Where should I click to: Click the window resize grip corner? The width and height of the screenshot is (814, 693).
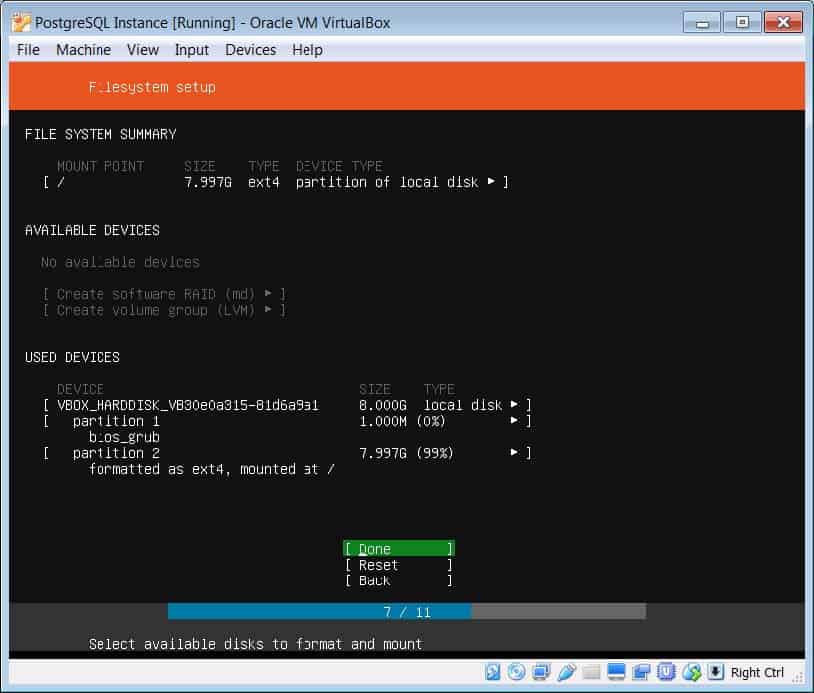(x=798, y=677)
